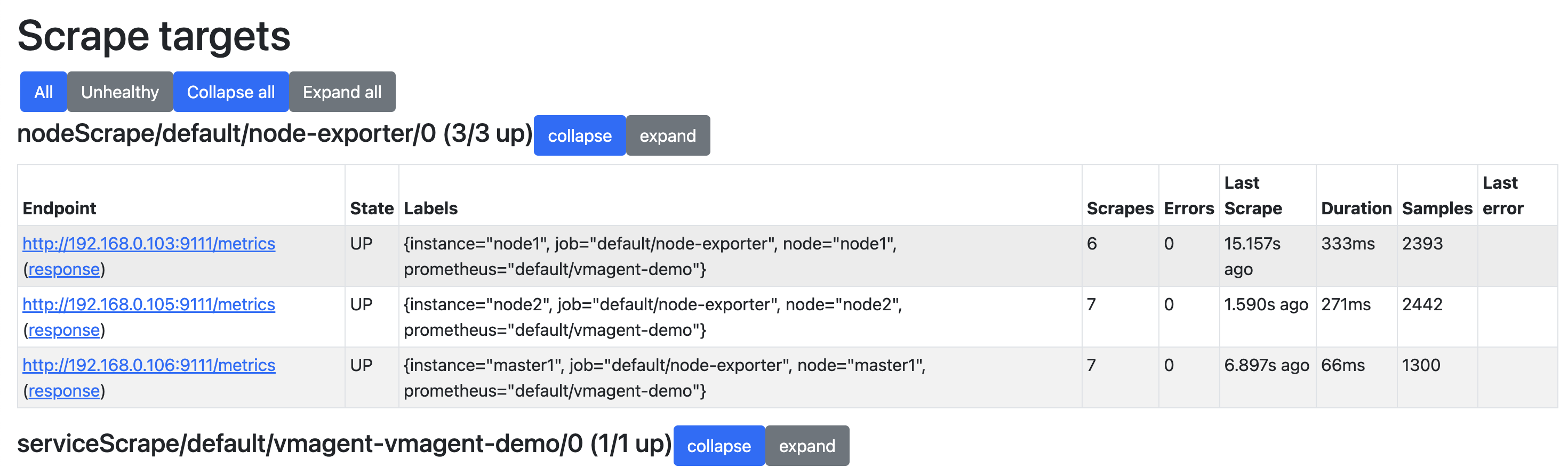The width and height of the screenshot is (1568, 467).
Task: Collapse the serviceScrape vmagent-demo group
Action: [719, 446]
